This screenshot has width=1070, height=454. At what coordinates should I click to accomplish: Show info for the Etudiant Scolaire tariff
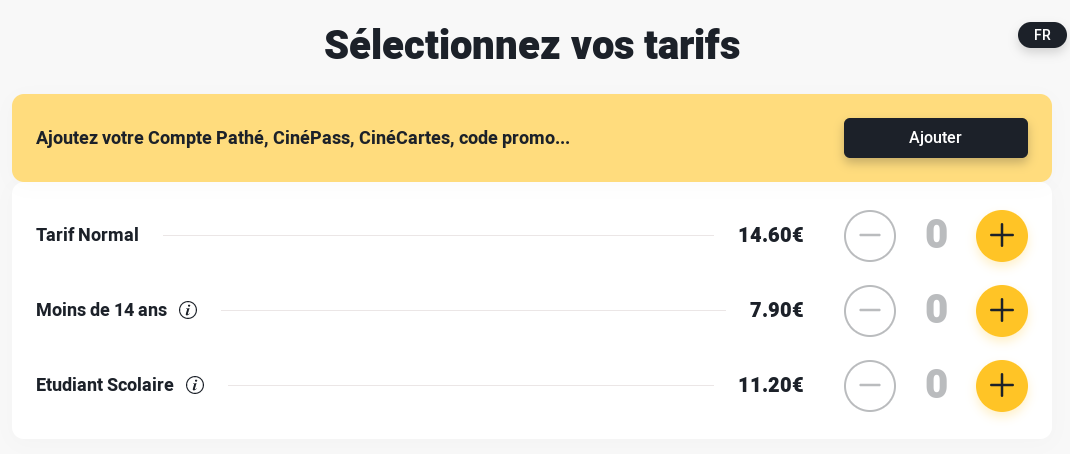point(195,385)
